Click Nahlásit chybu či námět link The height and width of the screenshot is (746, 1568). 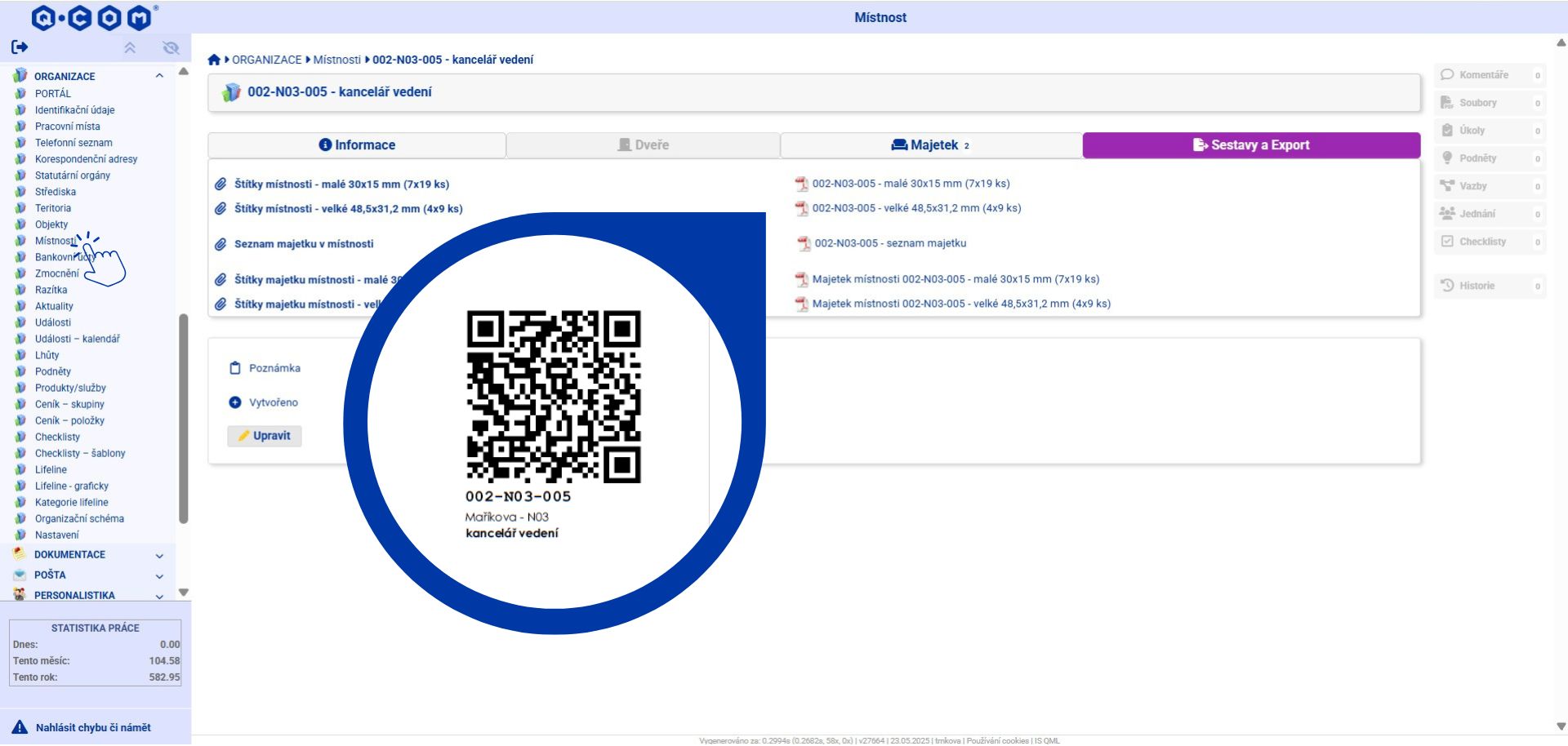93,727
